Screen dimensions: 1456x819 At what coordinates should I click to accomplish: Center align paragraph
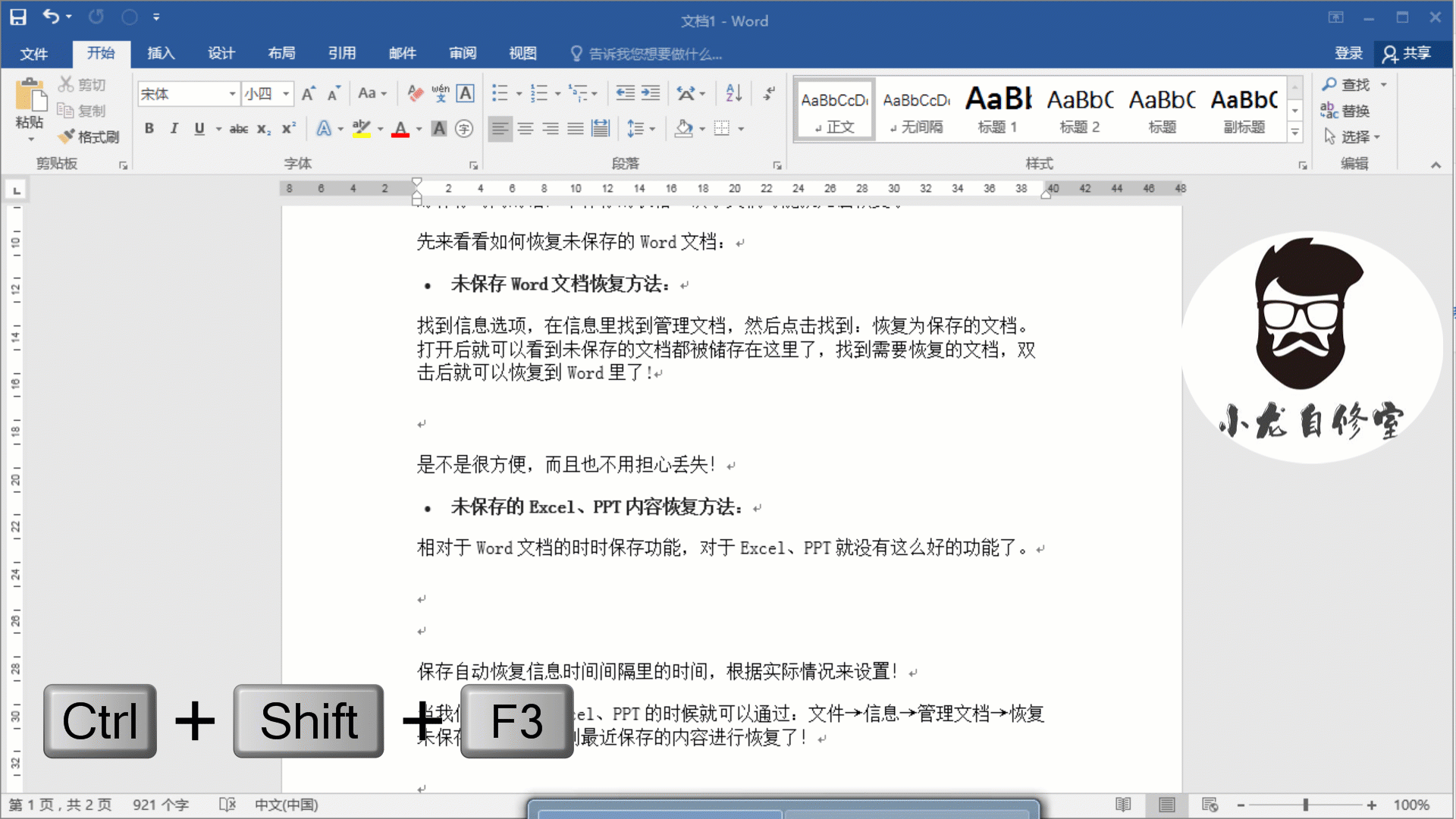pyautogui.click(x=526, y=129)
